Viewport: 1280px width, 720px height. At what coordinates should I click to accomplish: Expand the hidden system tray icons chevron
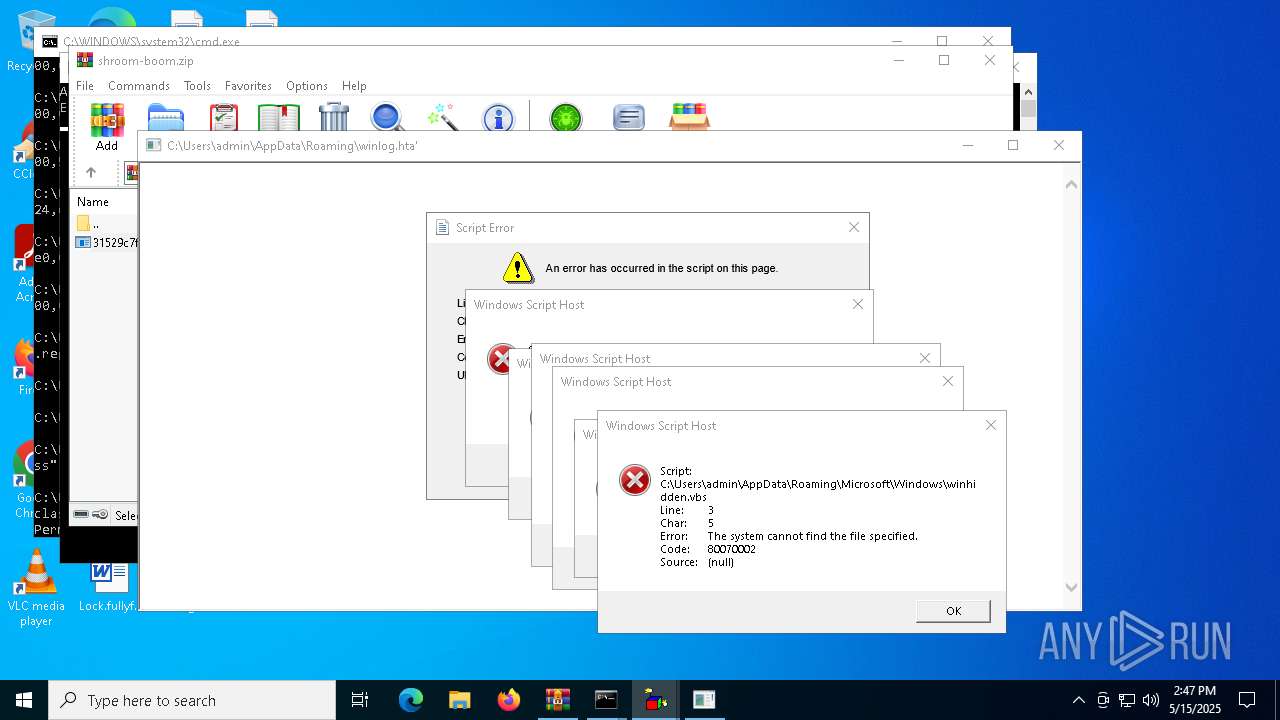(x=1078, y=700)
